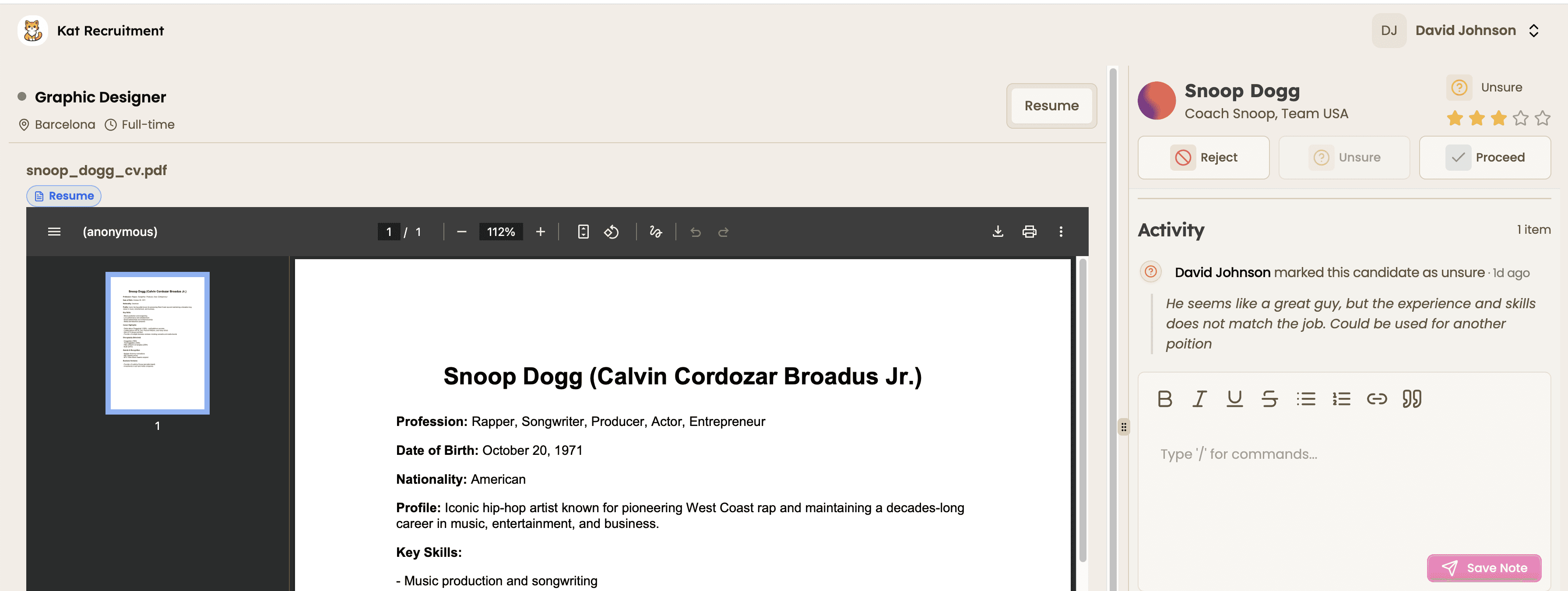Insert a numbered list in note
1568x591 pixels.
click(x=1341, y=399)
